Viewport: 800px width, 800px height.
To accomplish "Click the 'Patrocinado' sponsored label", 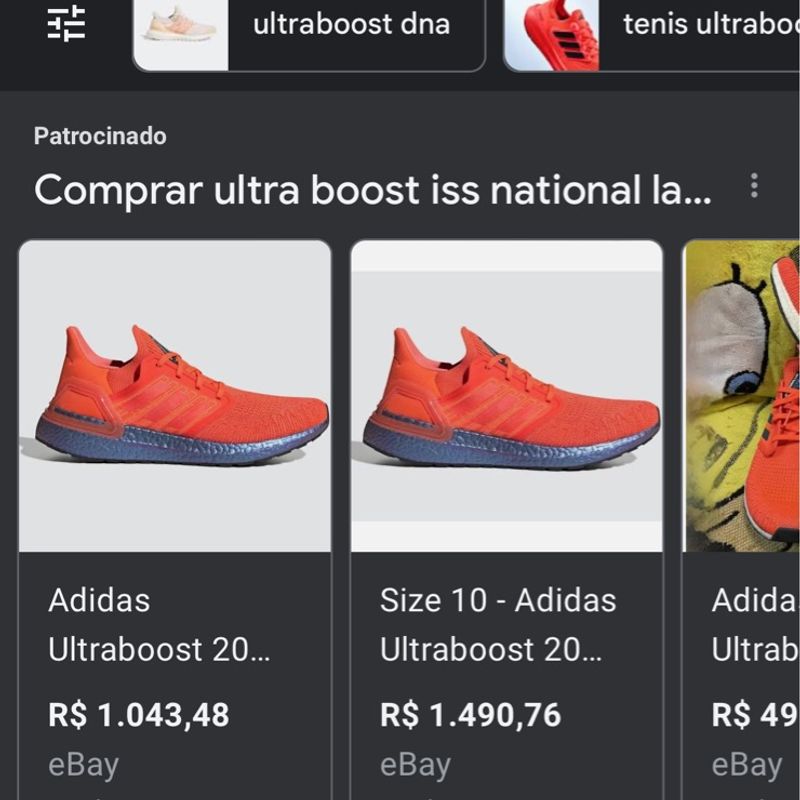I will (100, 136).
